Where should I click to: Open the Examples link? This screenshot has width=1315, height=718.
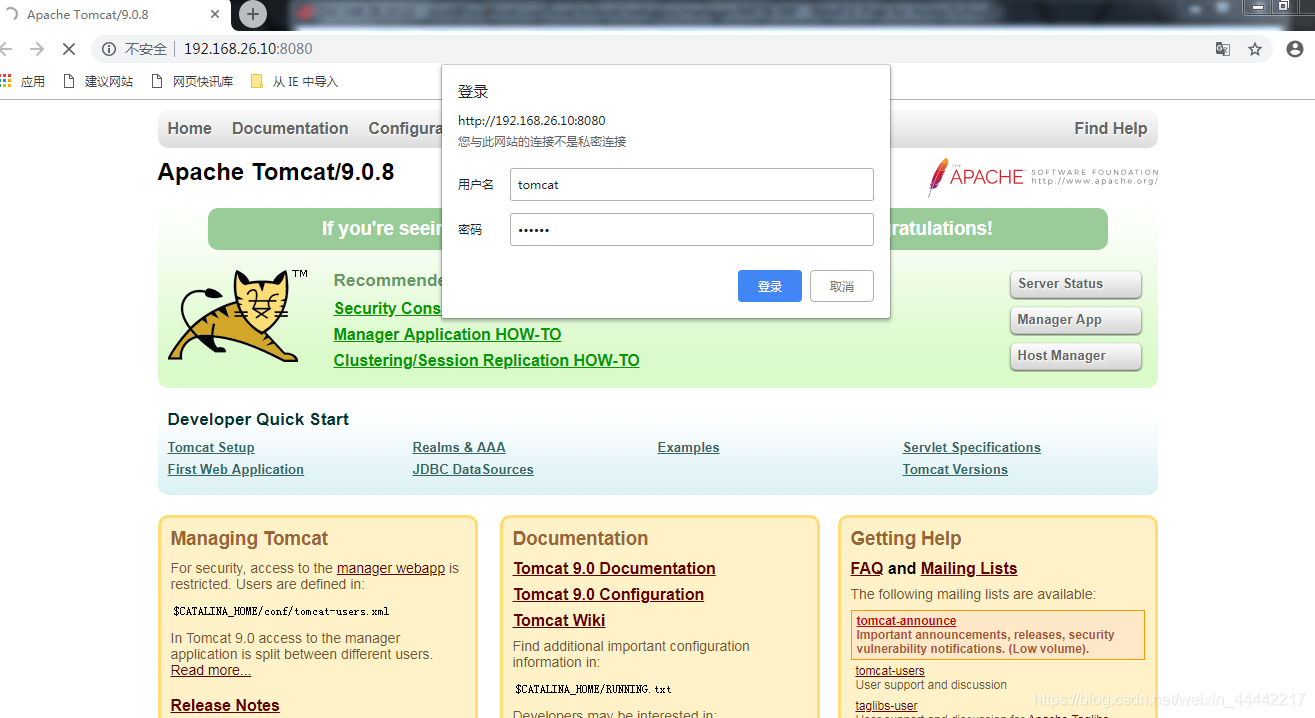(x=689, y=447)
